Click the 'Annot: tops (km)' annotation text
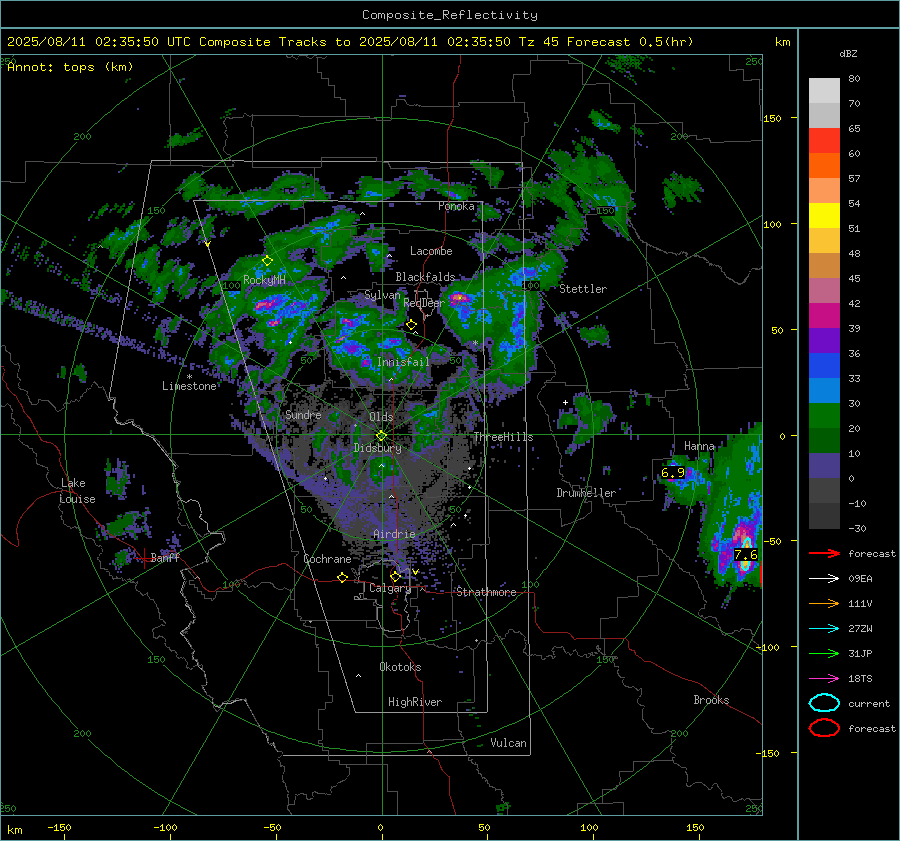Viewport: 900px width, 841px height. click(70, 67)
